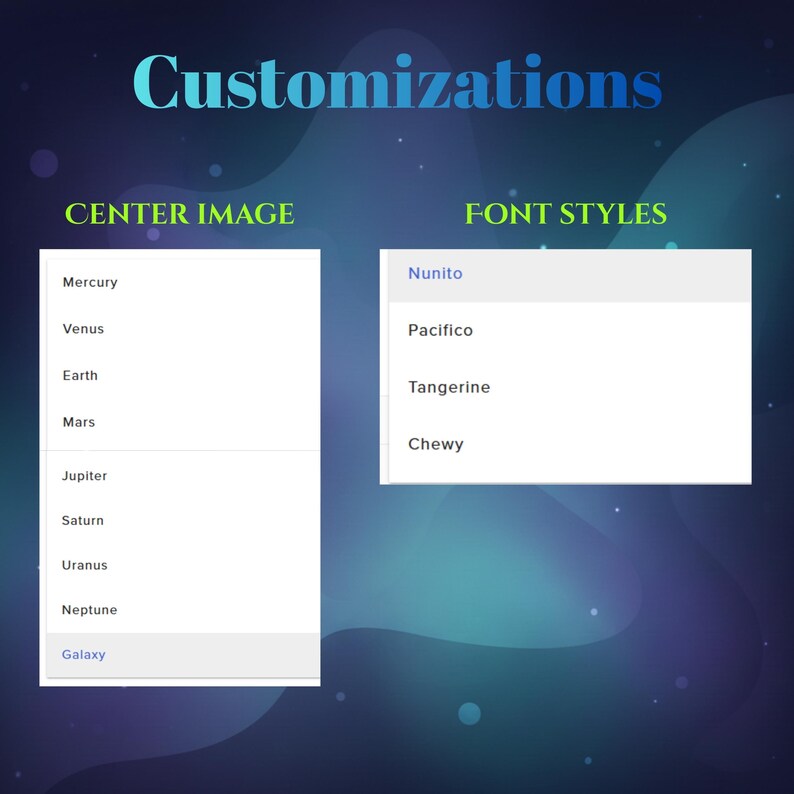Choose the Venus option
The width and height of the screenshot is (794, 794).
pyautogui.click(x=183, y=329)
